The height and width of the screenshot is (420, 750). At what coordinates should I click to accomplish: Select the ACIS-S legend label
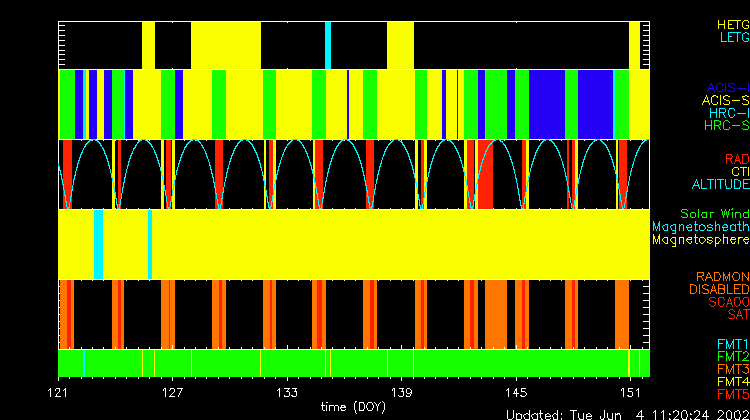pyautogui.click(x=725, y=100)
